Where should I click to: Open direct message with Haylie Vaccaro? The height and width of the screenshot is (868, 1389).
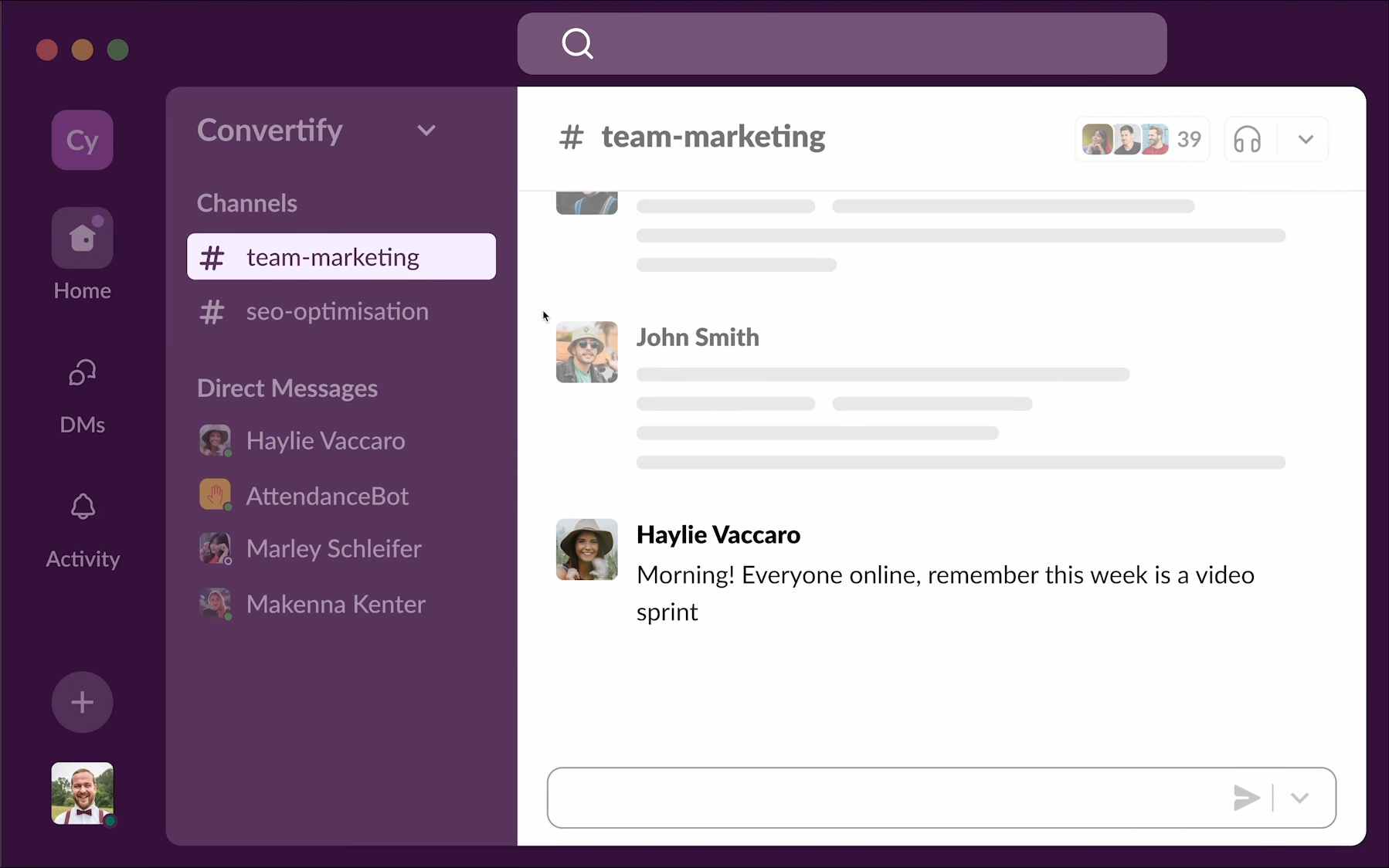tap(325, 441)
